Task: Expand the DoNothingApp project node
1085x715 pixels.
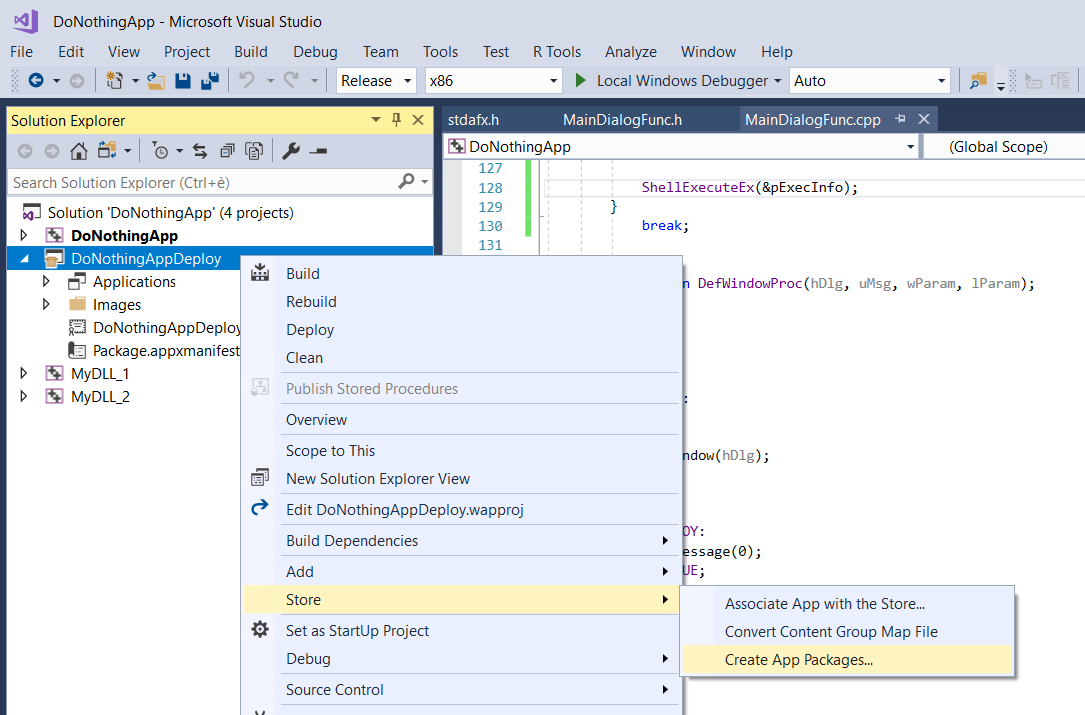Action: (x=24, y=235)
